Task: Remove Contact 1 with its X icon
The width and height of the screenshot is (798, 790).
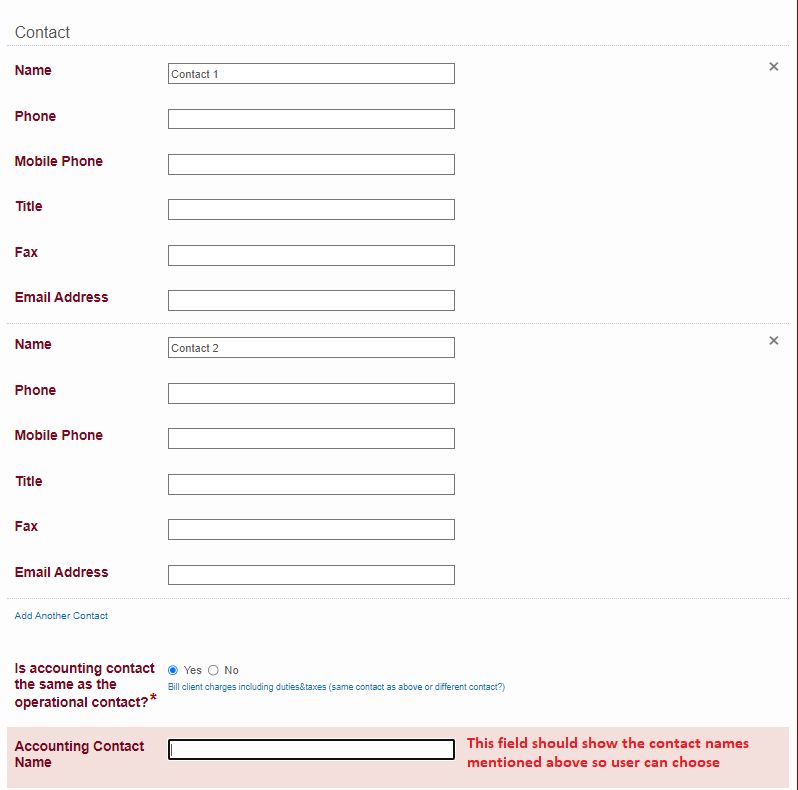Action: pyautogui.click(x=773, y=67)
